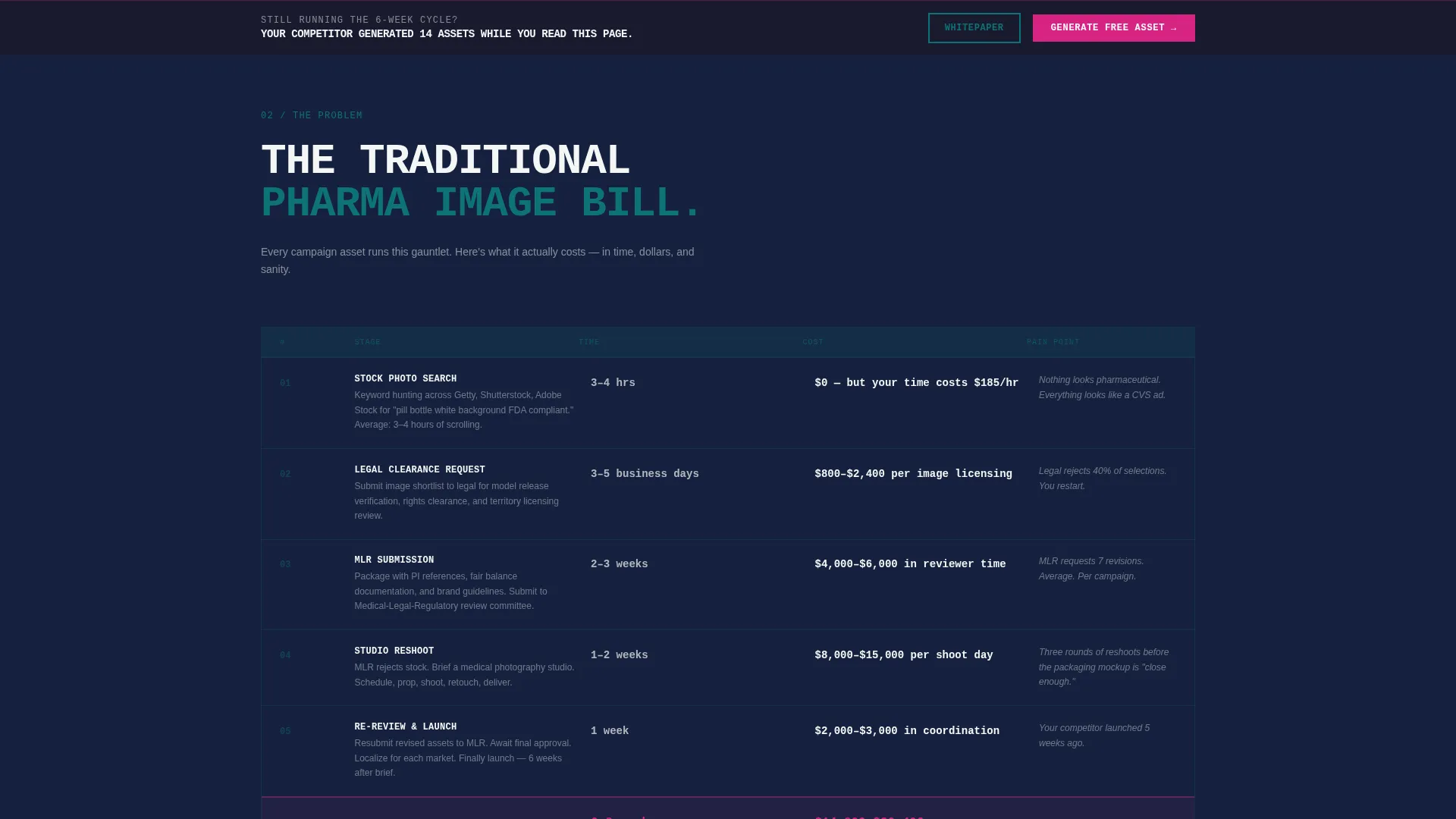Open the Whitepaper button
This screenshot has height=819, width=1456.
(x=974, y=28)
